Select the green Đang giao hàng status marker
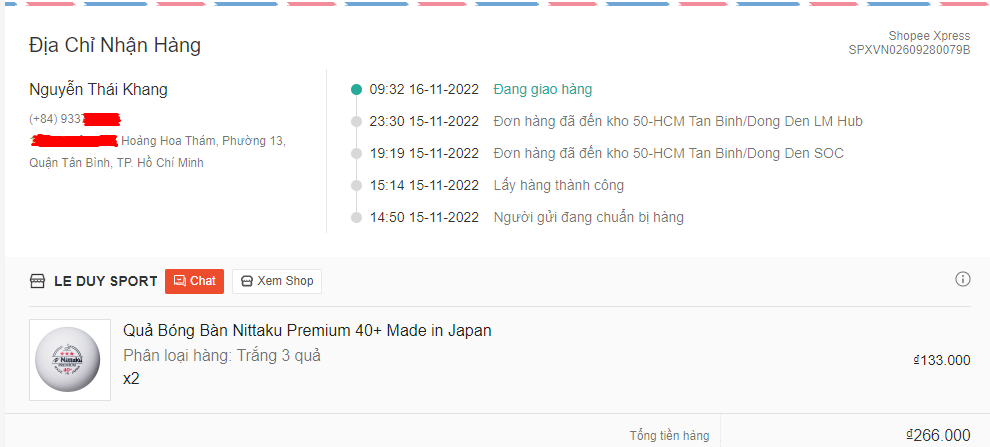The image size is (990, 447). [x=357, y=90]
